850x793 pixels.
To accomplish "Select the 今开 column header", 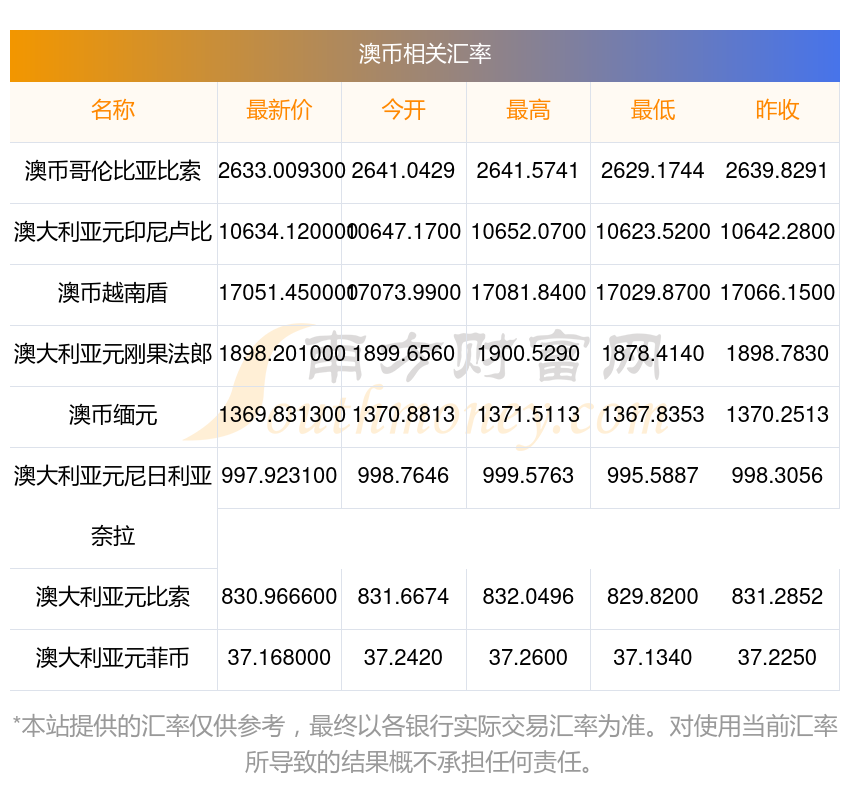I will 403,110.
